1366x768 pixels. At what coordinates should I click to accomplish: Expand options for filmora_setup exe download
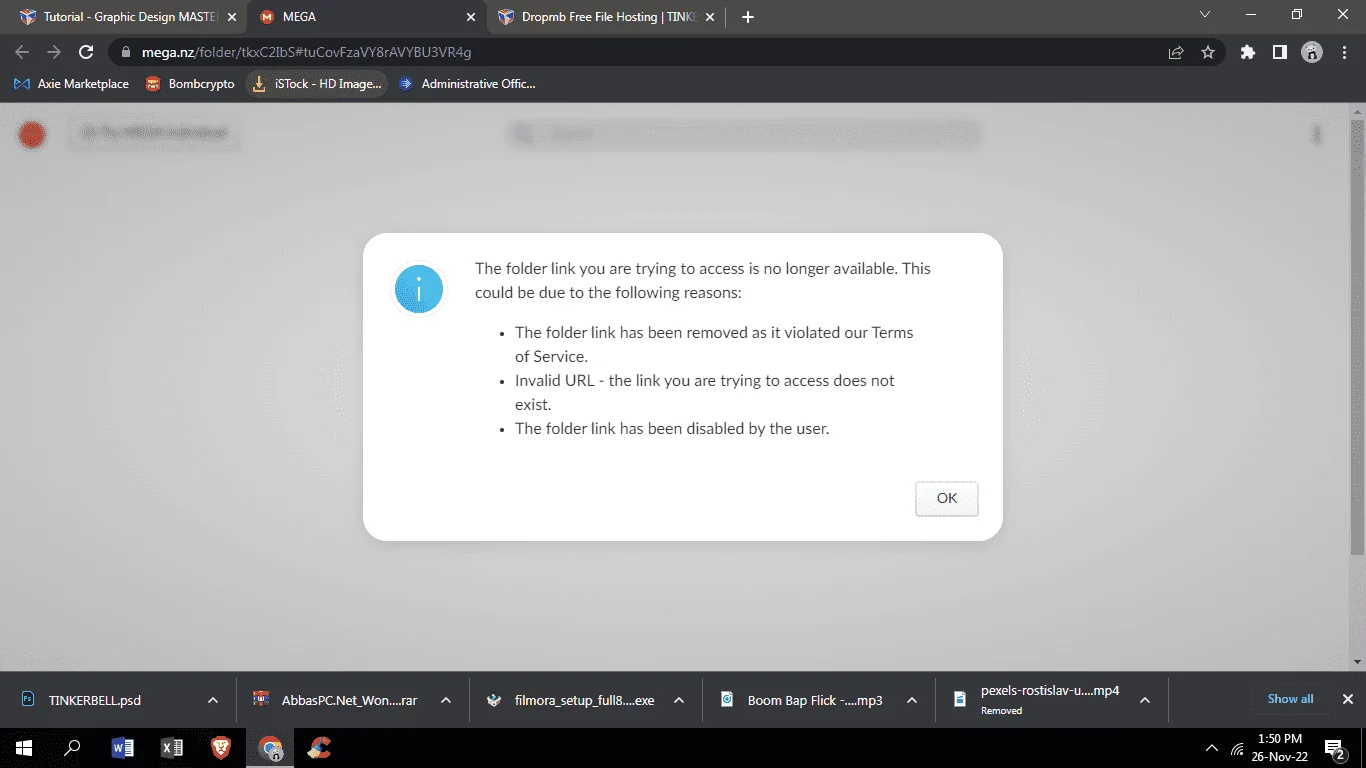tap(679, 700)
